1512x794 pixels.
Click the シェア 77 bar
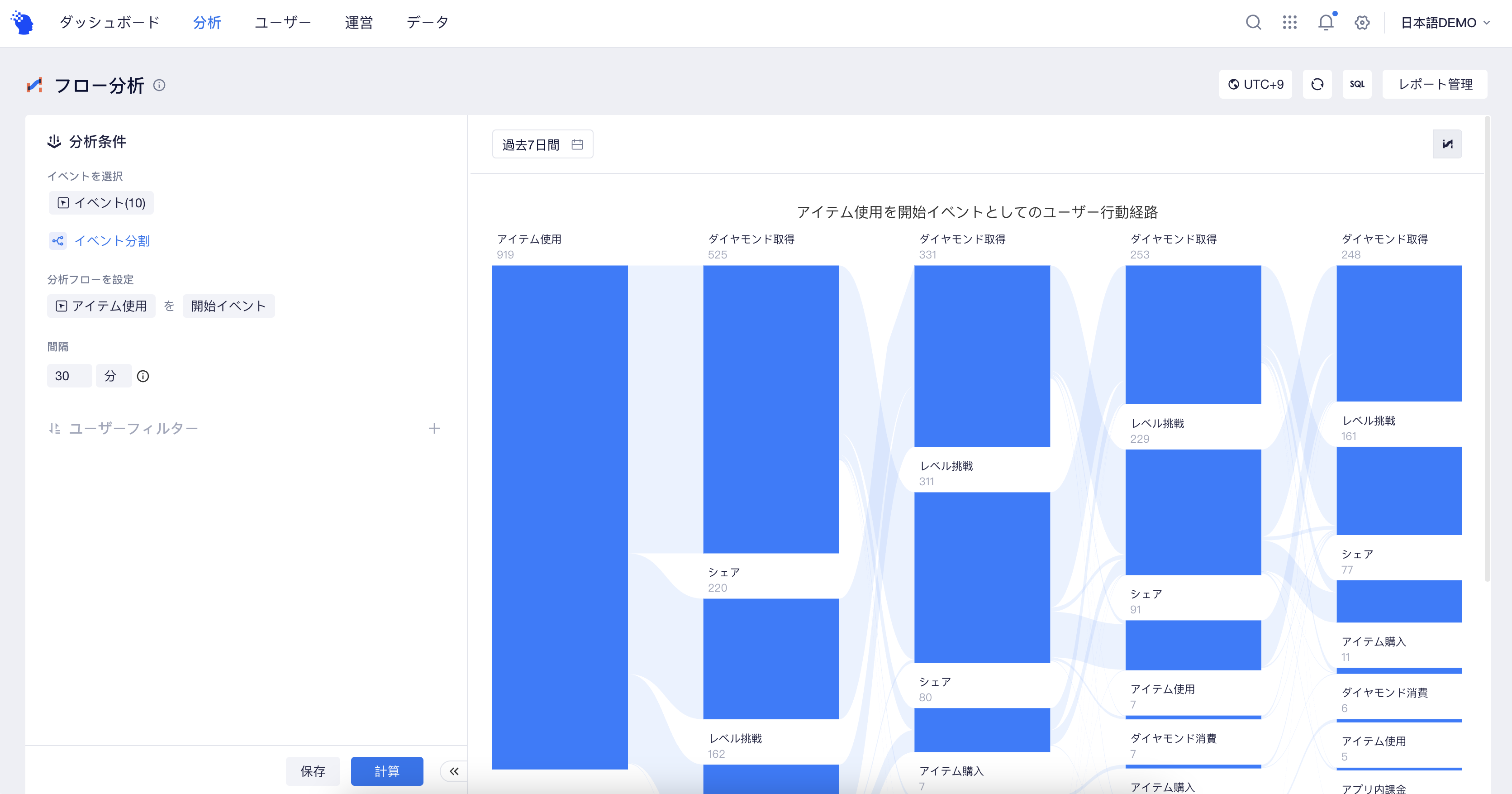coord(1399,601)
